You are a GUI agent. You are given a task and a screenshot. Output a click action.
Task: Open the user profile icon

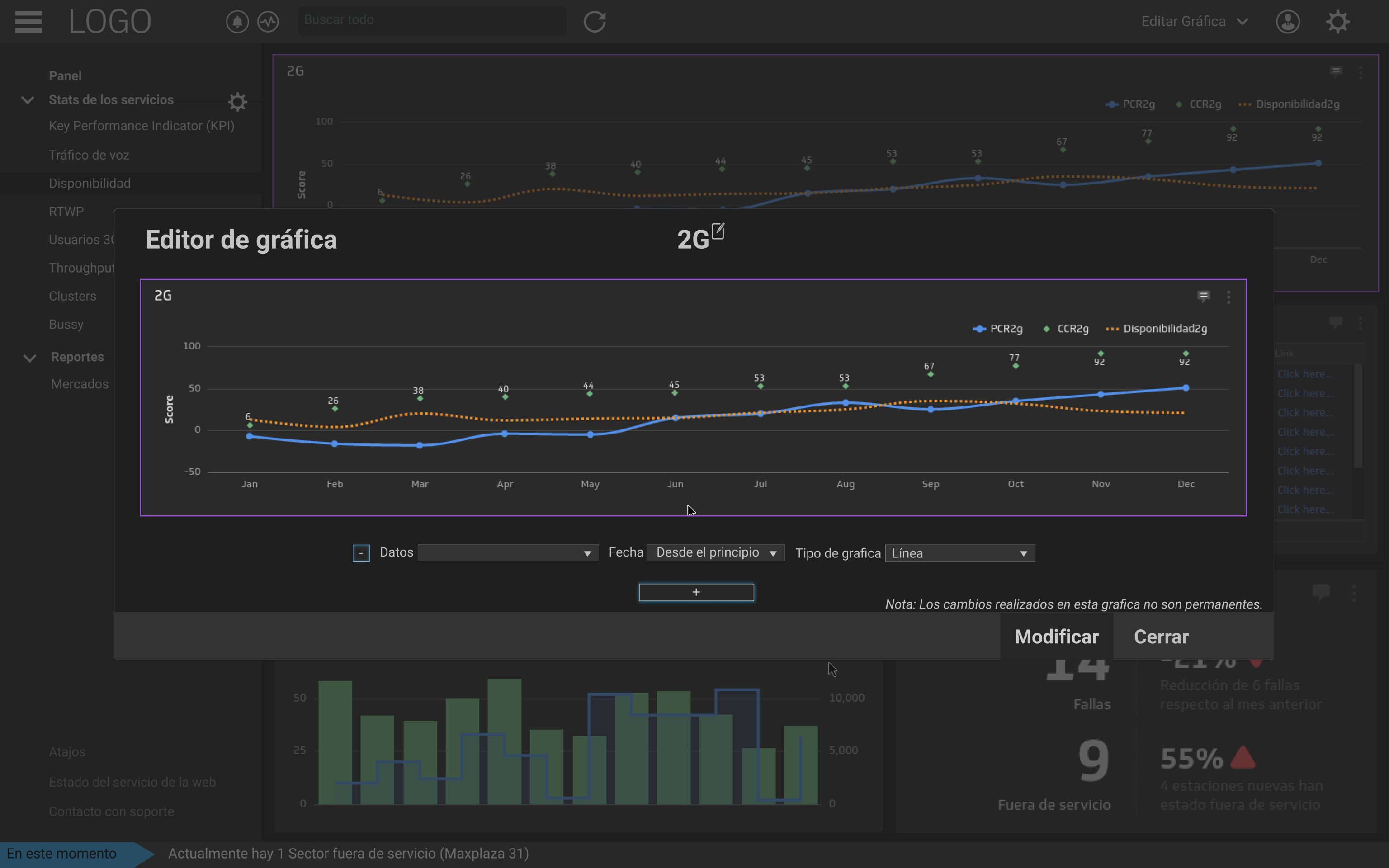click(x=1287, y=22)
